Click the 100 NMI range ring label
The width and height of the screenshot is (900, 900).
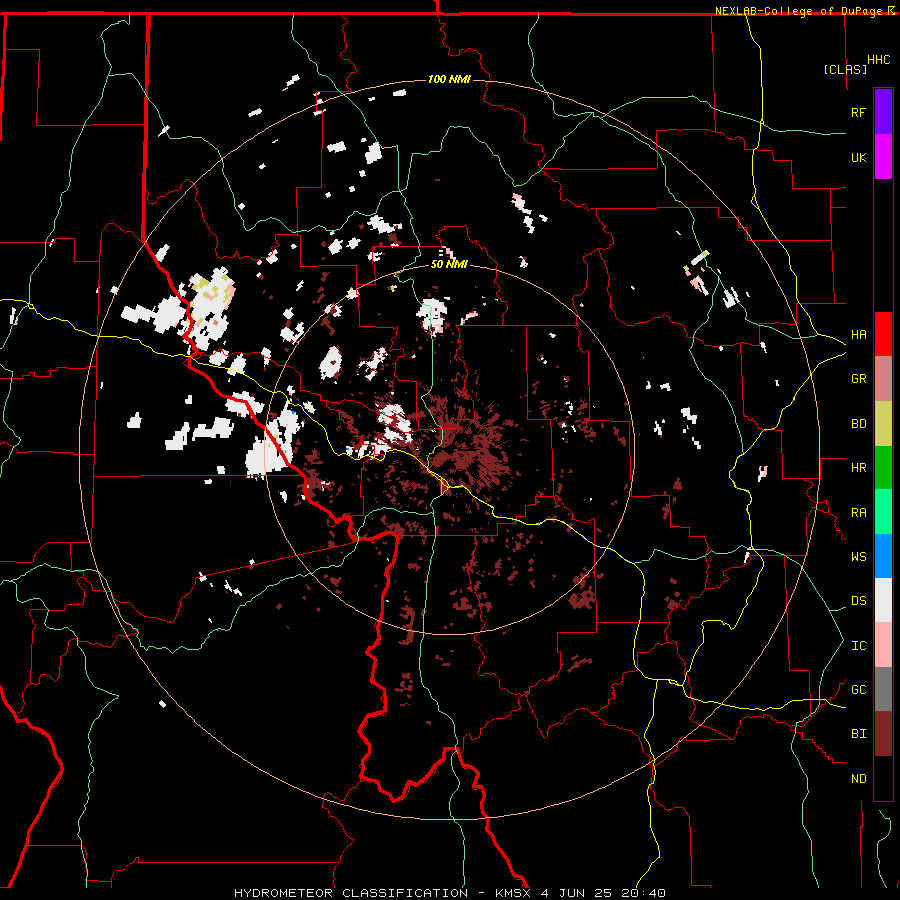pyautogui.click(x=449, y=79)
